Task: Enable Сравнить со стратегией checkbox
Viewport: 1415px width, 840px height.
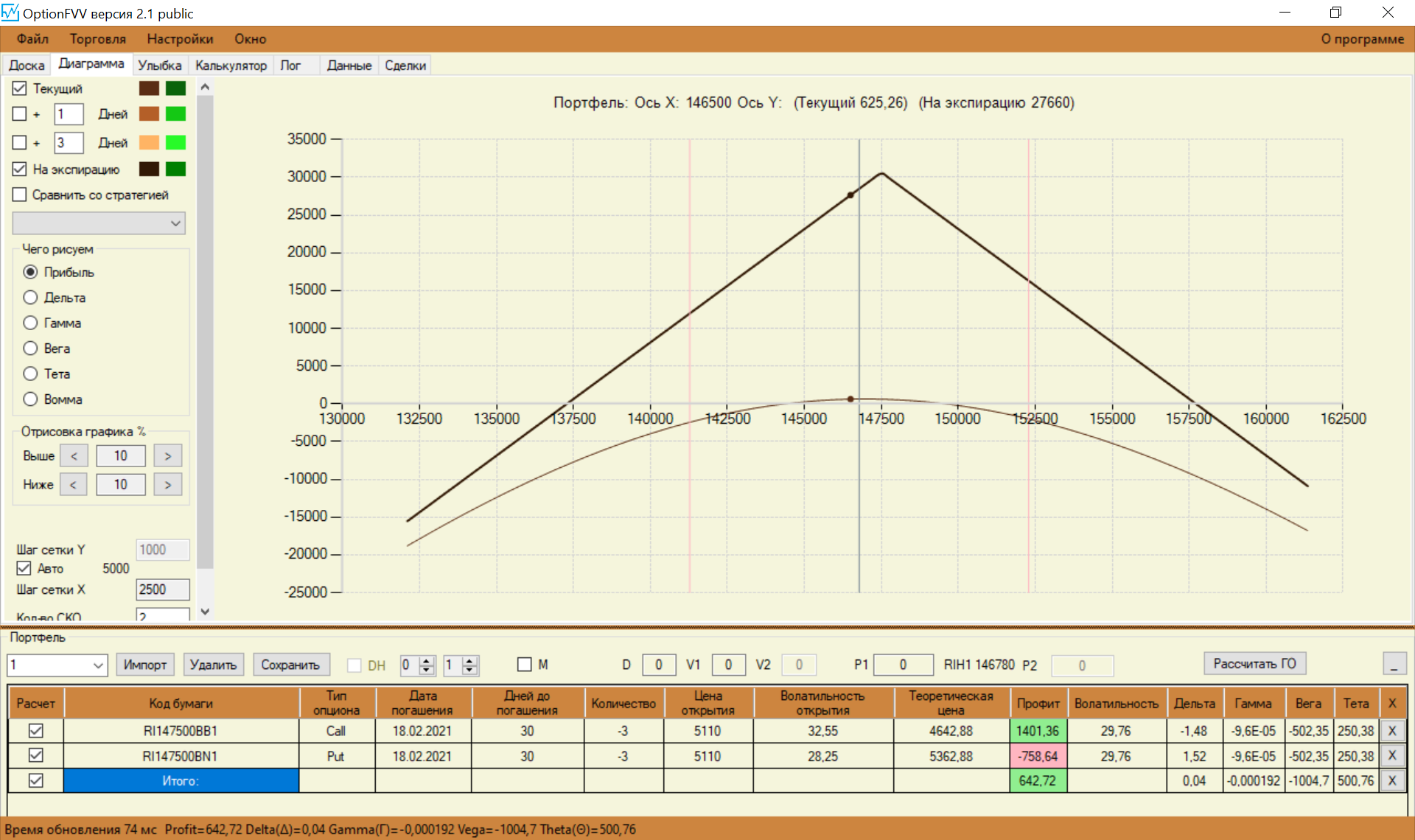Action: point(20,195)
